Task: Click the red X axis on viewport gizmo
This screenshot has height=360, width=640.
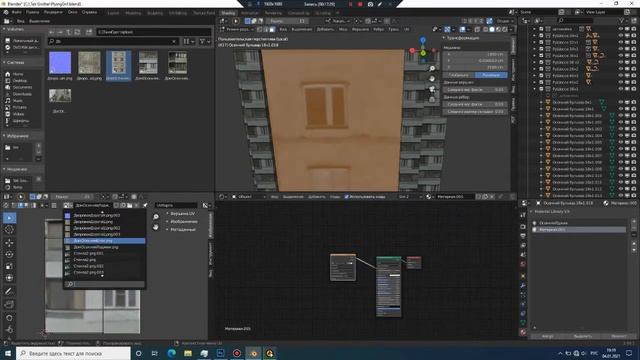Action: [x=412, y=50]
